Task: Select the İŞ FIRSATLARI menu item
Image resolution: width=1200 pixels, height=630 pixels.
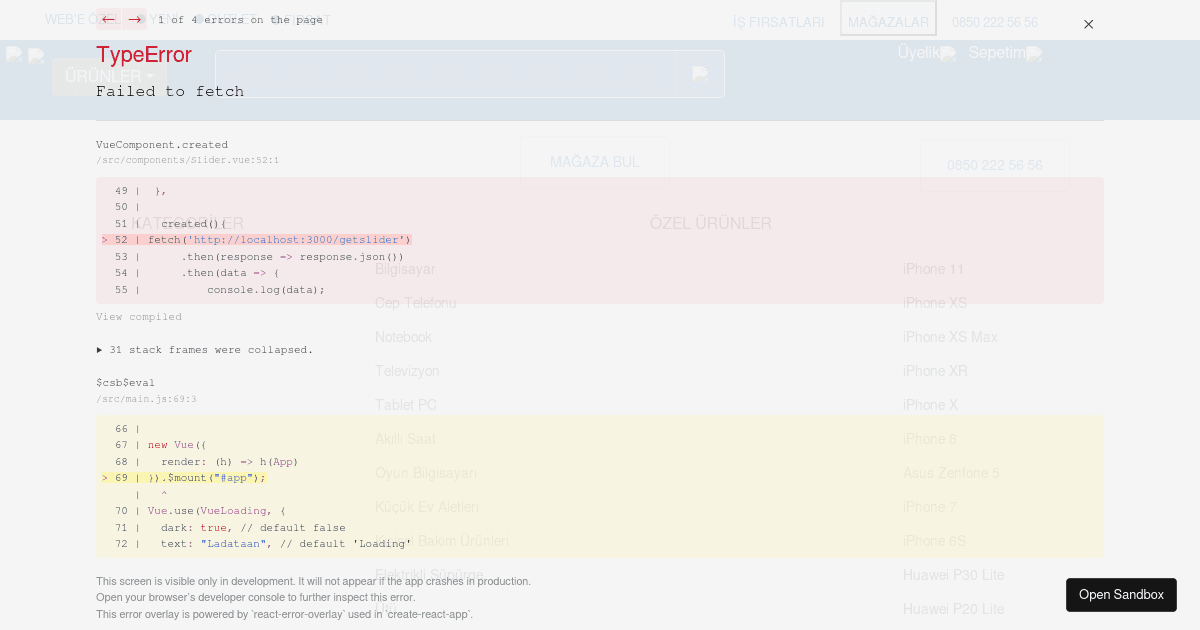Action: tap(778, 22)
